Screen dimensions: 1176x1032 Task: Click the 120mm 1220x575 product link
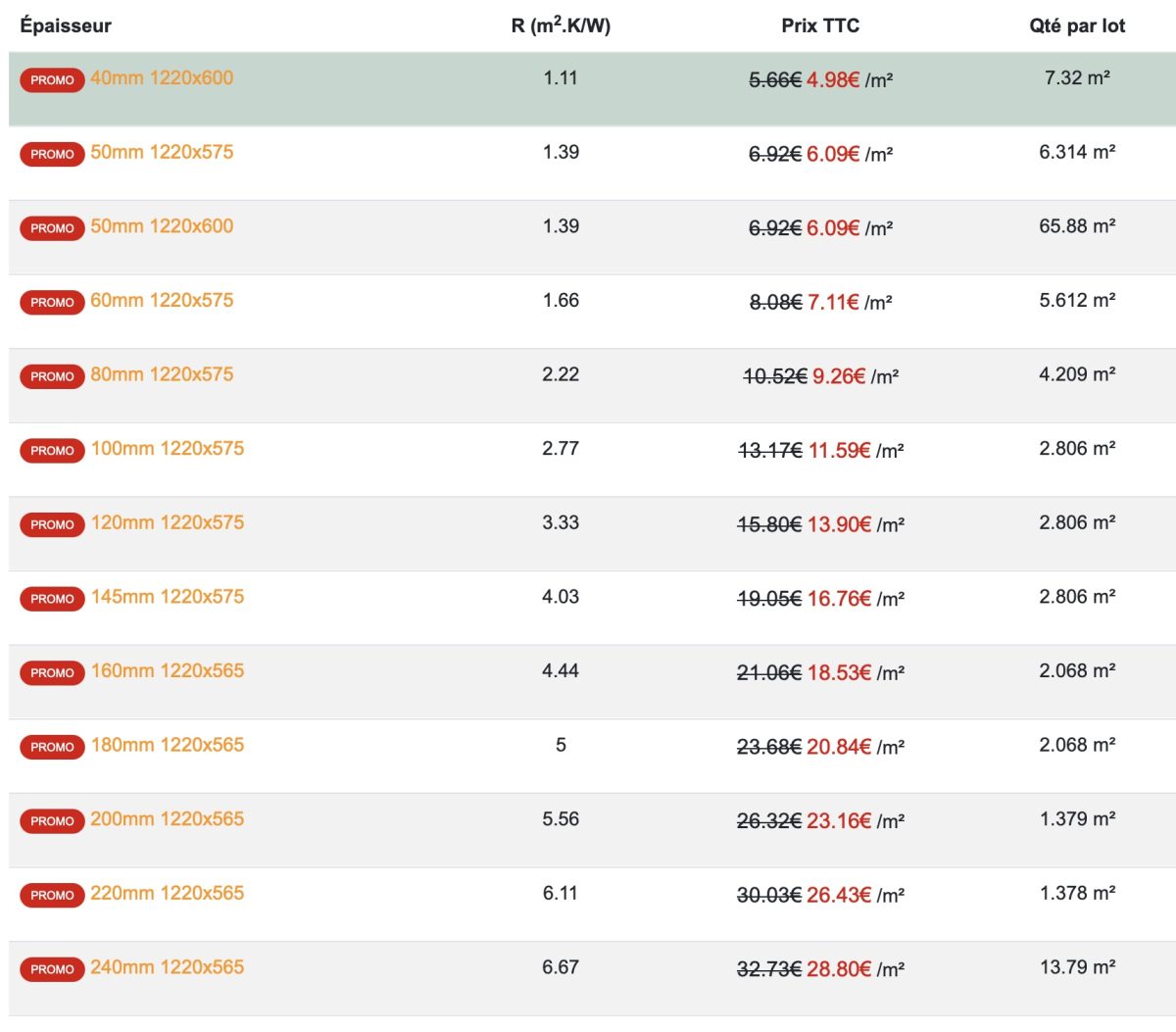[x=168, y=523]
